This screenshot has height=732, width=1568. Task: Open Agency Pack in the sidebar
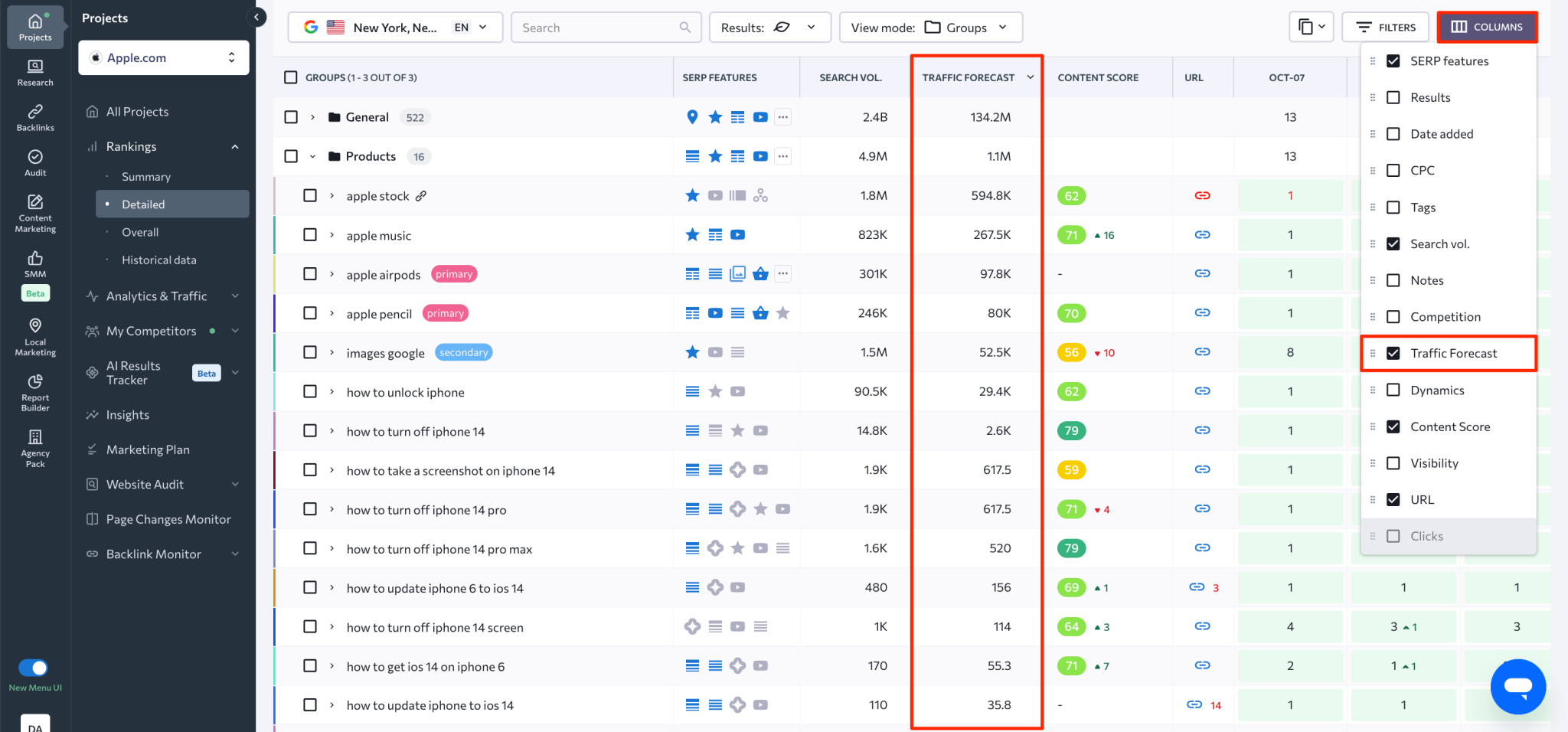click(x=35, y=448)
